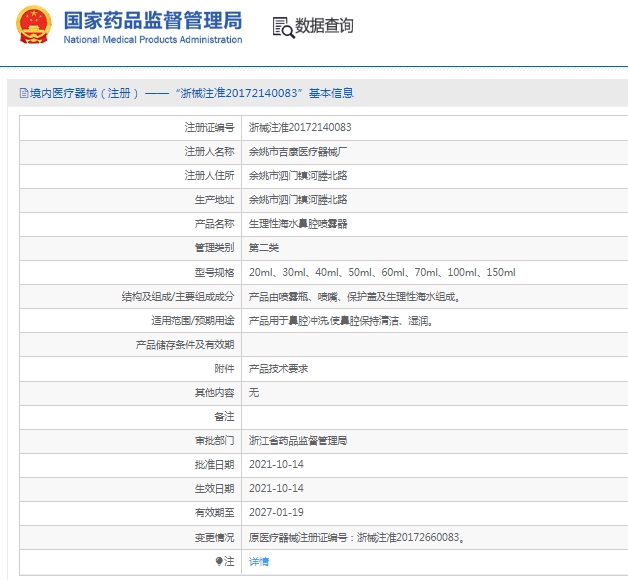Select the 产品技术要求 value
Viewport: 628px width, 580px height.
(278, 369)
